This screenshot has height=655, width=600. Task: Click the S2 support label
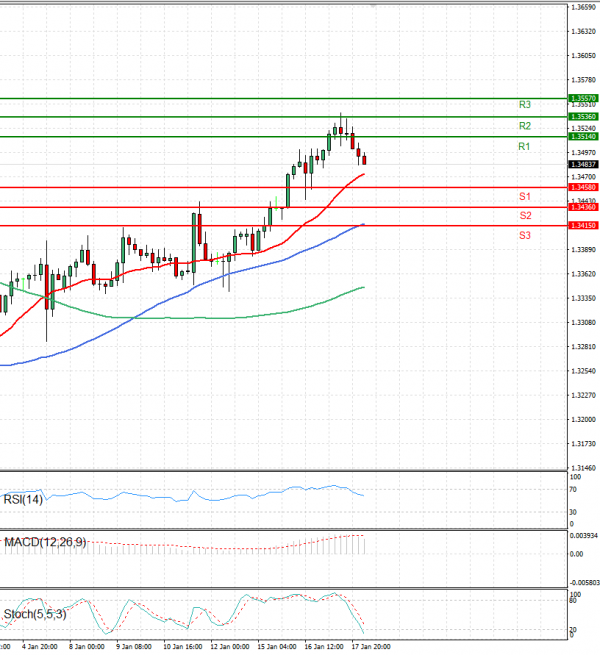click(x=525, y=216)
